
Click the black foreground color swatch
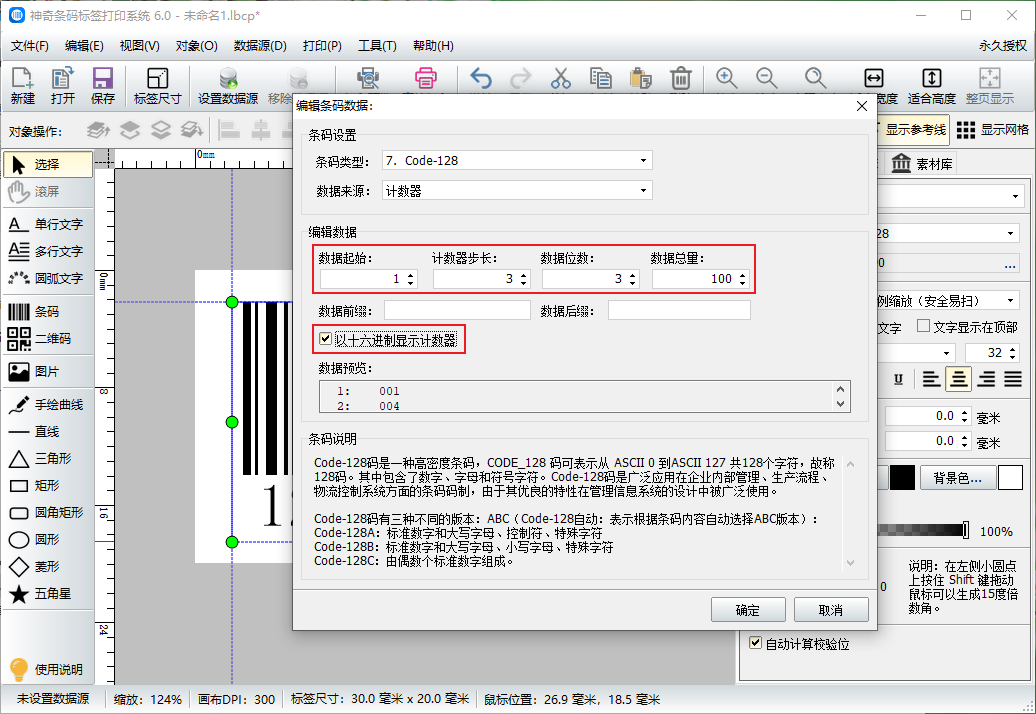pyautogui.click(x=902, y=478)
